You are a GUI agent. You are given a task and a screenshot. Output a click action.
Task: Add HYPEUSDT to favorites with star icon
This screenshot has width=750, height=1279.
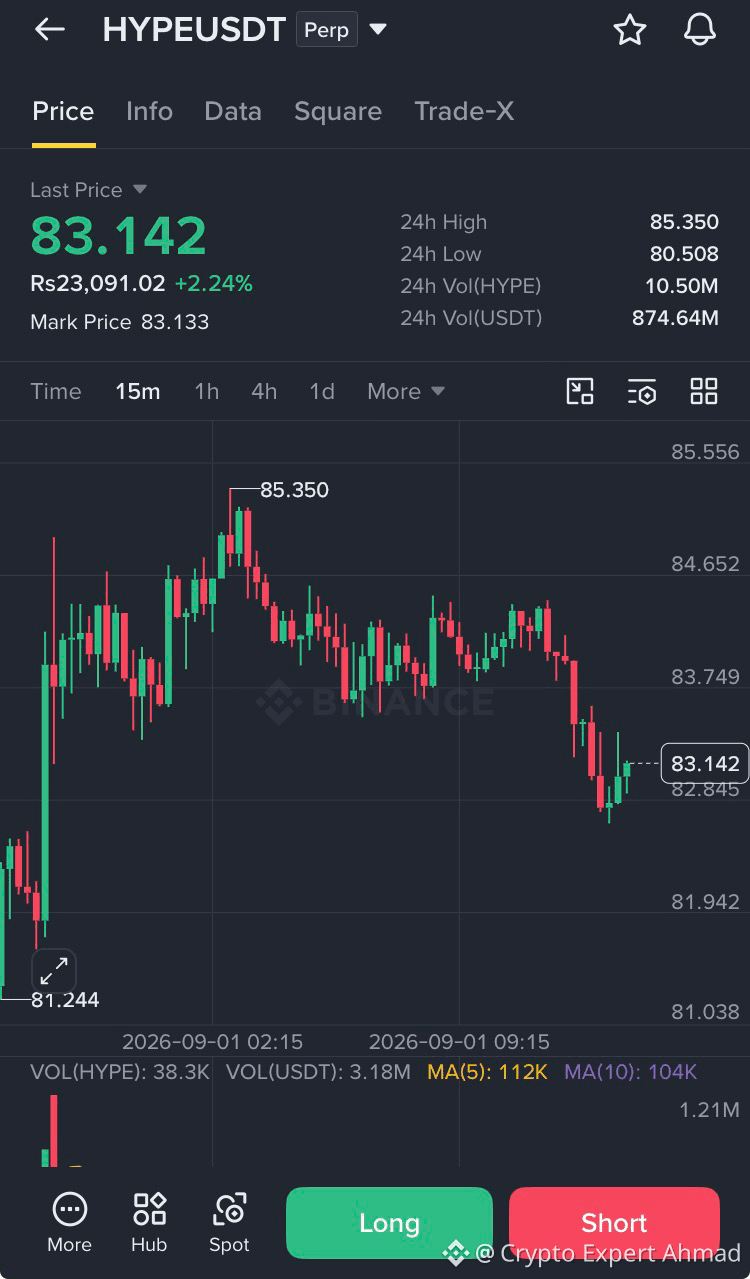629,30
